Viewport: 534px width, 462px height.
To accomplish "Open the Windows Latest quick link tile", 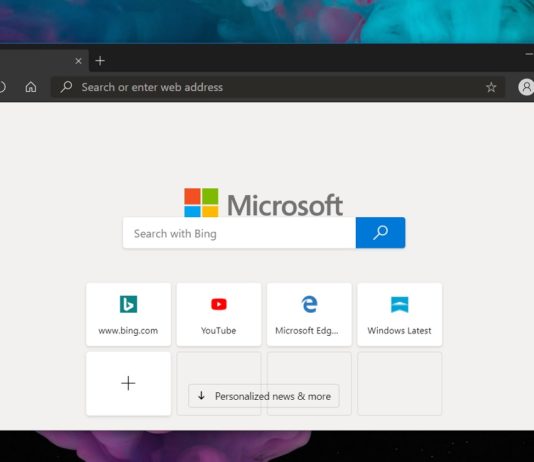I will (399, 314).
